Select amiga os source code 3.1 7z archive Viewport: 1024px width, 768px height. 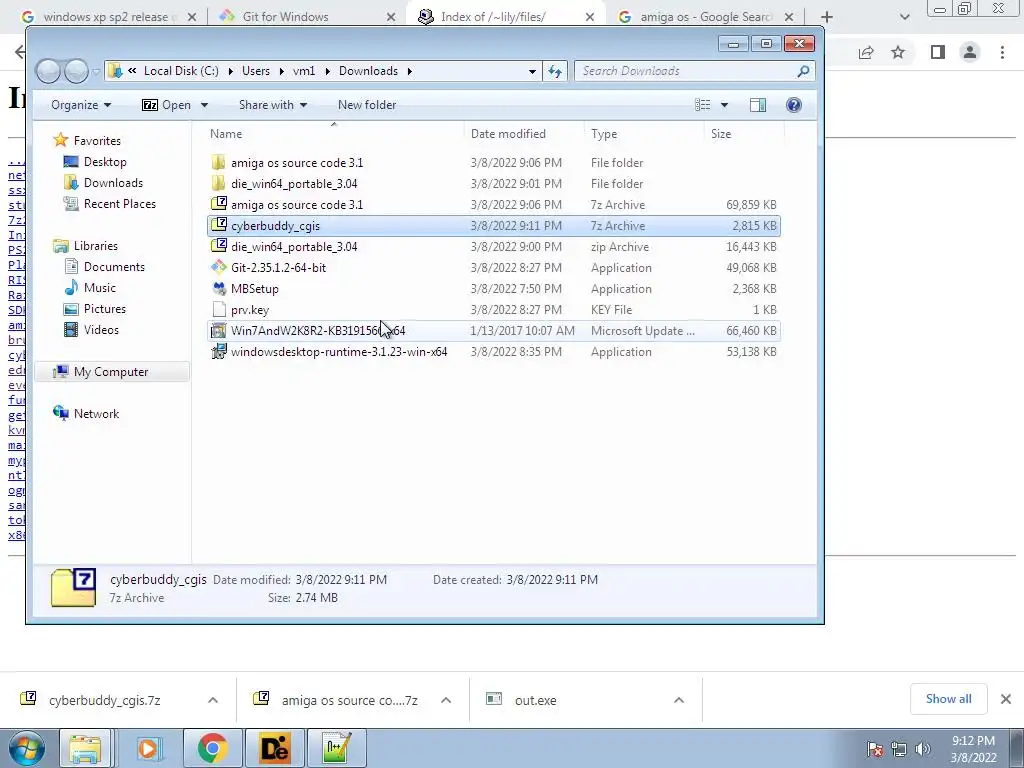[x=493, y=204]
